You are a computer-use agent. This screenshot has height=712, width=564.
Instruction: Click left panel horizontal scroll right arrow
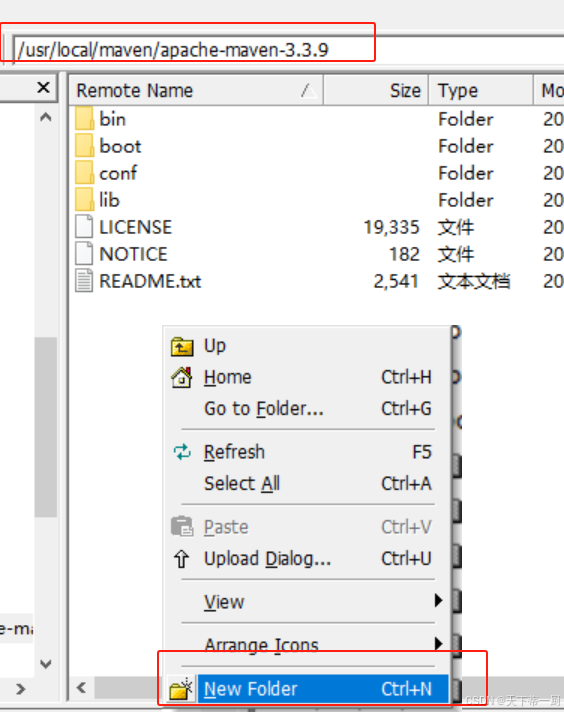tap(20, 689)
